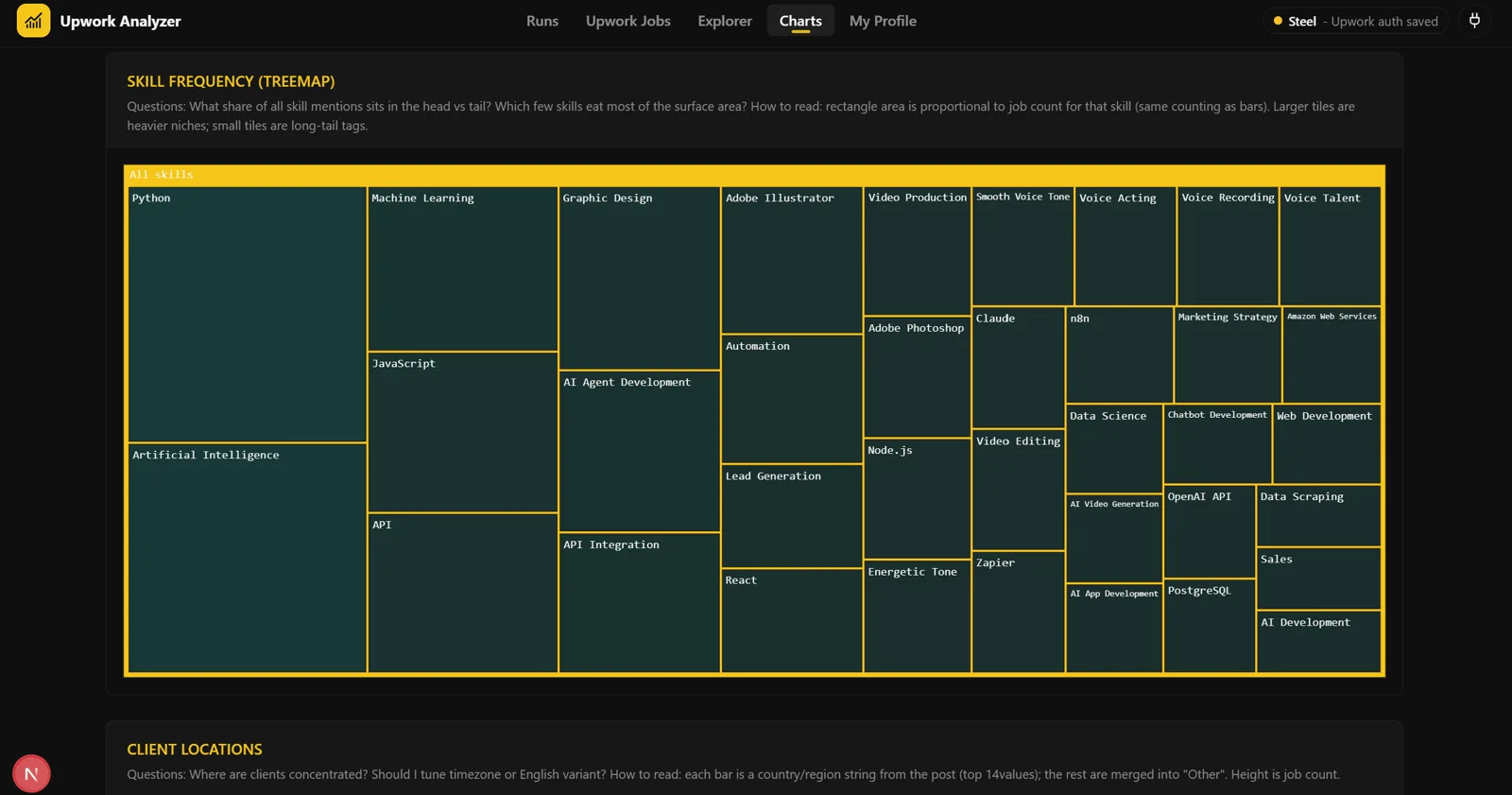This screenshot has width=1512, height=795.
Task: Select the Python treemap tile
Action: (x=248, y=315)
